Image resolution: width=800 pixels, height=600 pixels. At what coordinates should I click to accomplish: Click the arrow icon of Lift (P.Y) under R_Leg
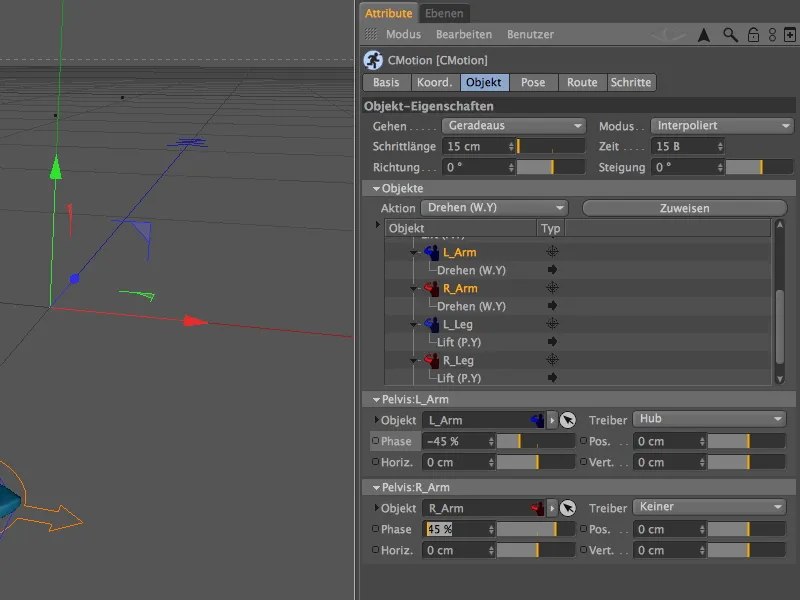[552, 378]
